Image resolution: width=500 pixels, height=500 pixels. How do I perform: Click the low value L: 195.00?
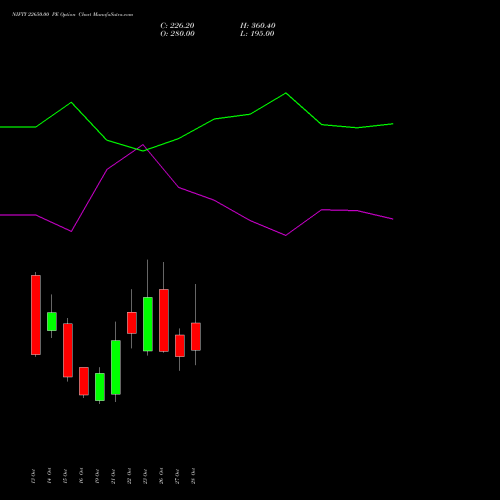point(257,34)
